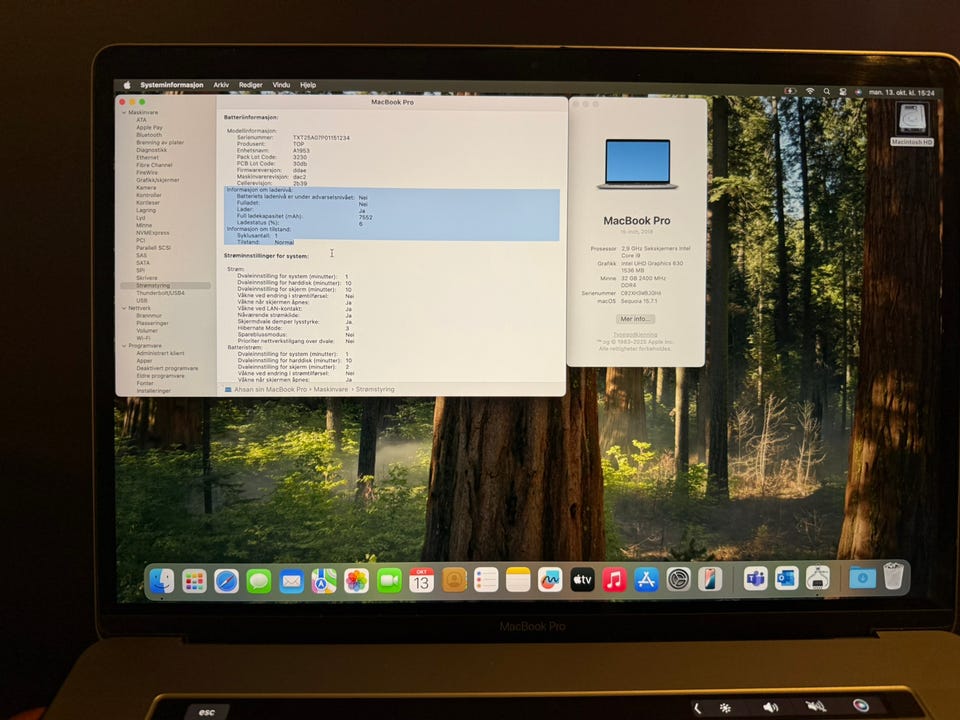Open the Rediger menu
960x720 pixels.
tap(250, 85)
